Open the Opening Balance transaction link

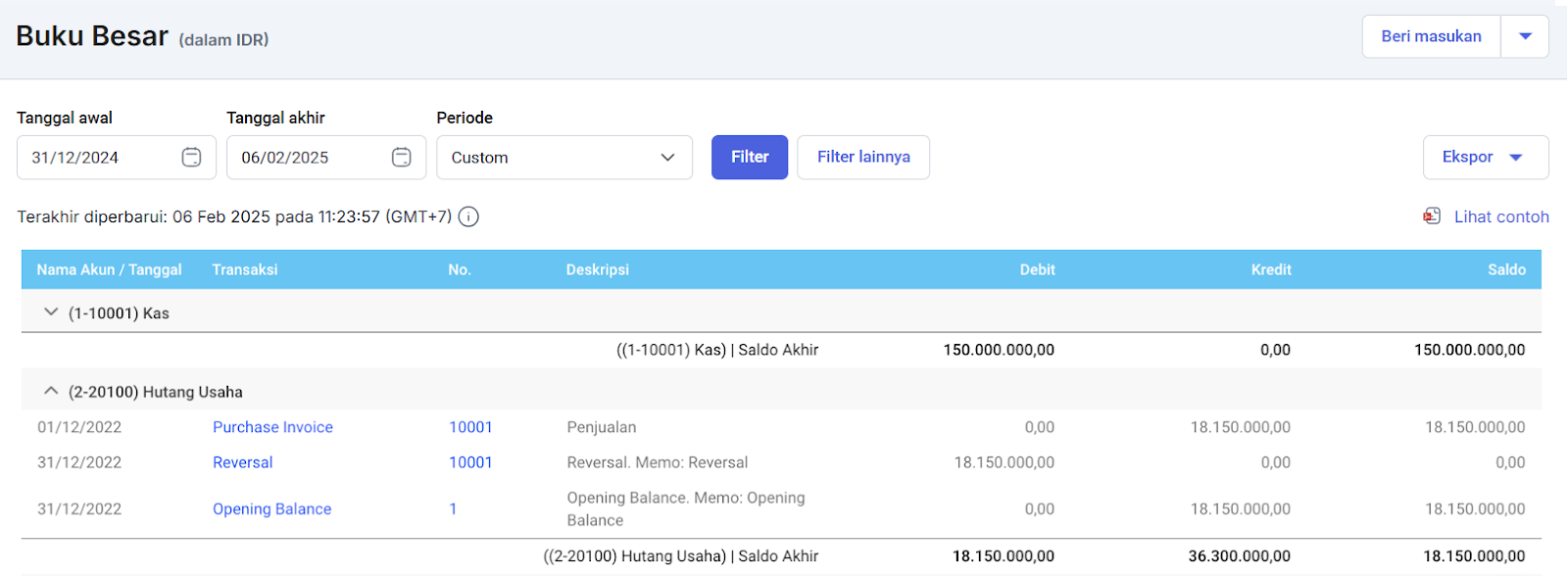[271, 509]
